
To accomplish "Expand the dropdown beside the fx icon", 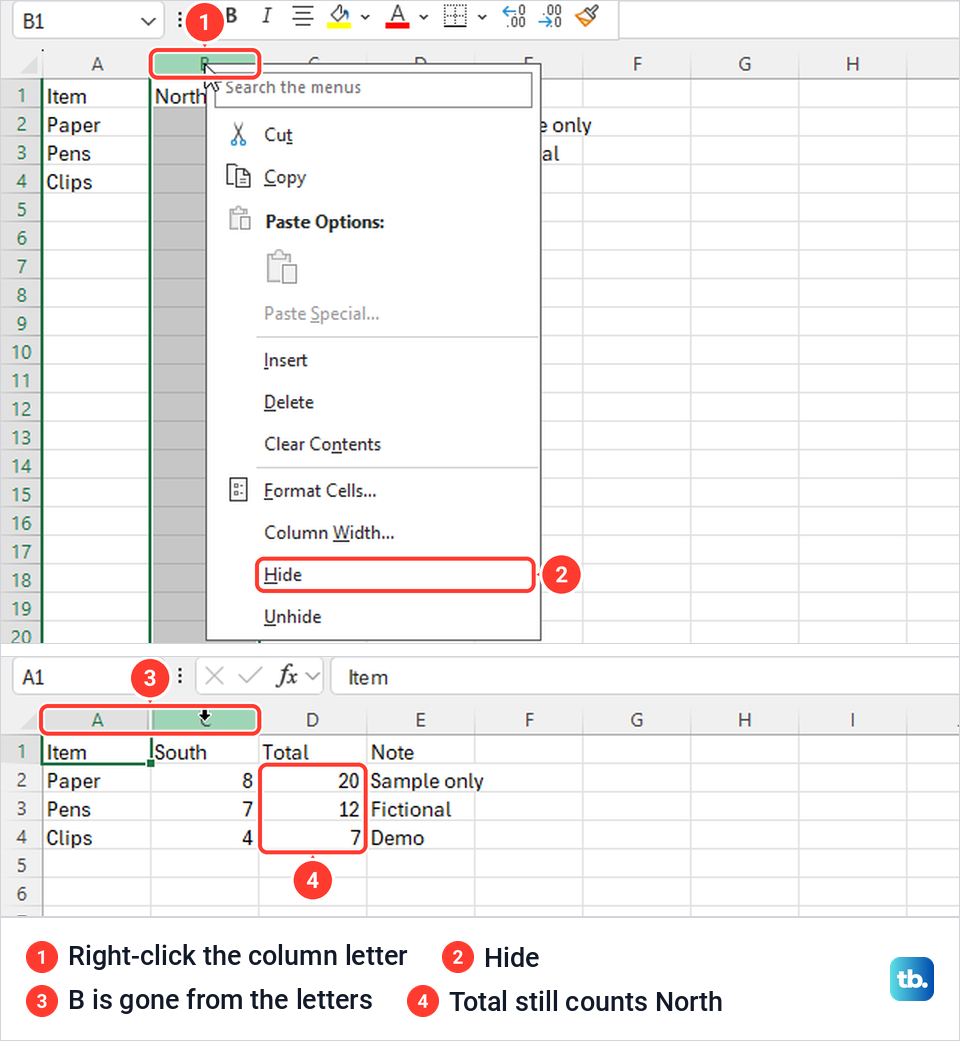I will (x=312, y=677).
